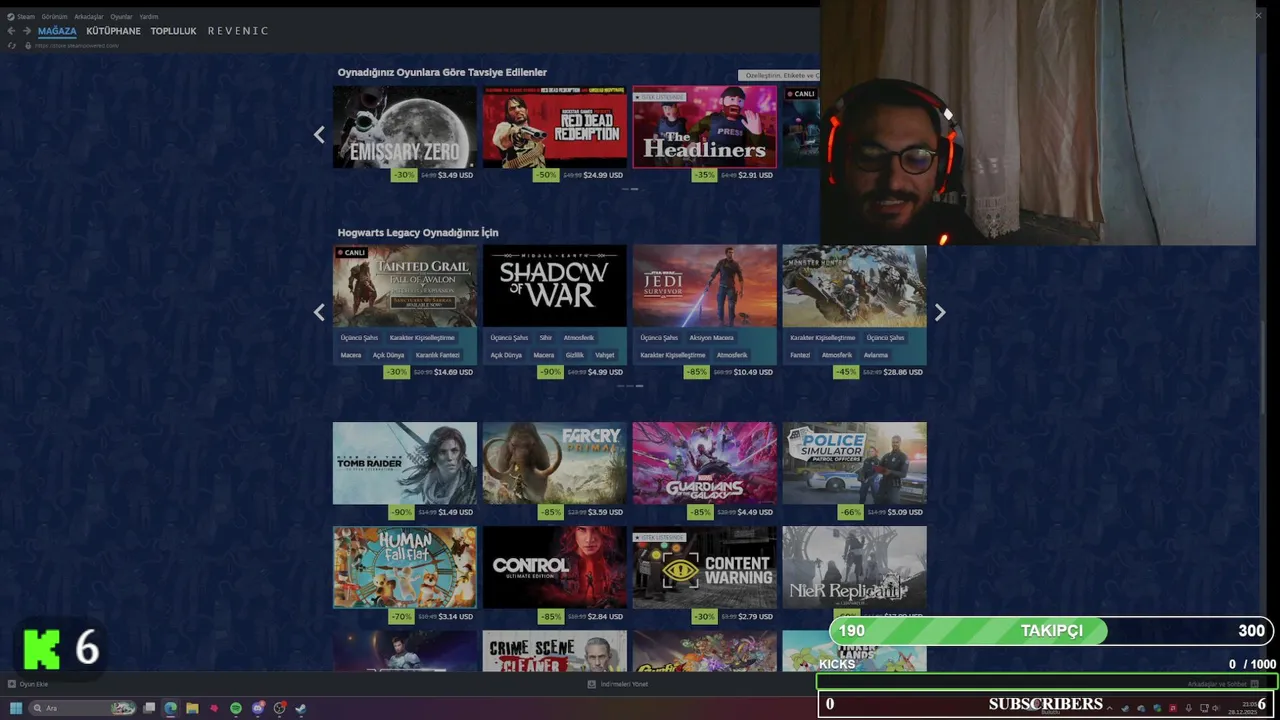Click the 'Aksiyon Macera' tag under Jedi Survivor
1280x720 pixels.
[711, 338]
